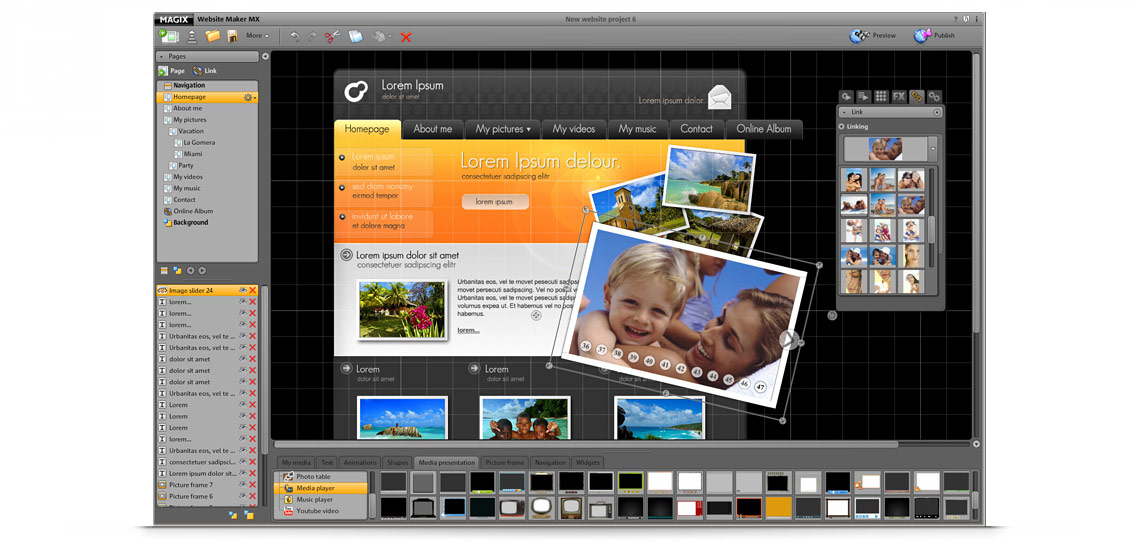
Task: Click the lorem ipsum button on orange banner
Action: (495, 202)
